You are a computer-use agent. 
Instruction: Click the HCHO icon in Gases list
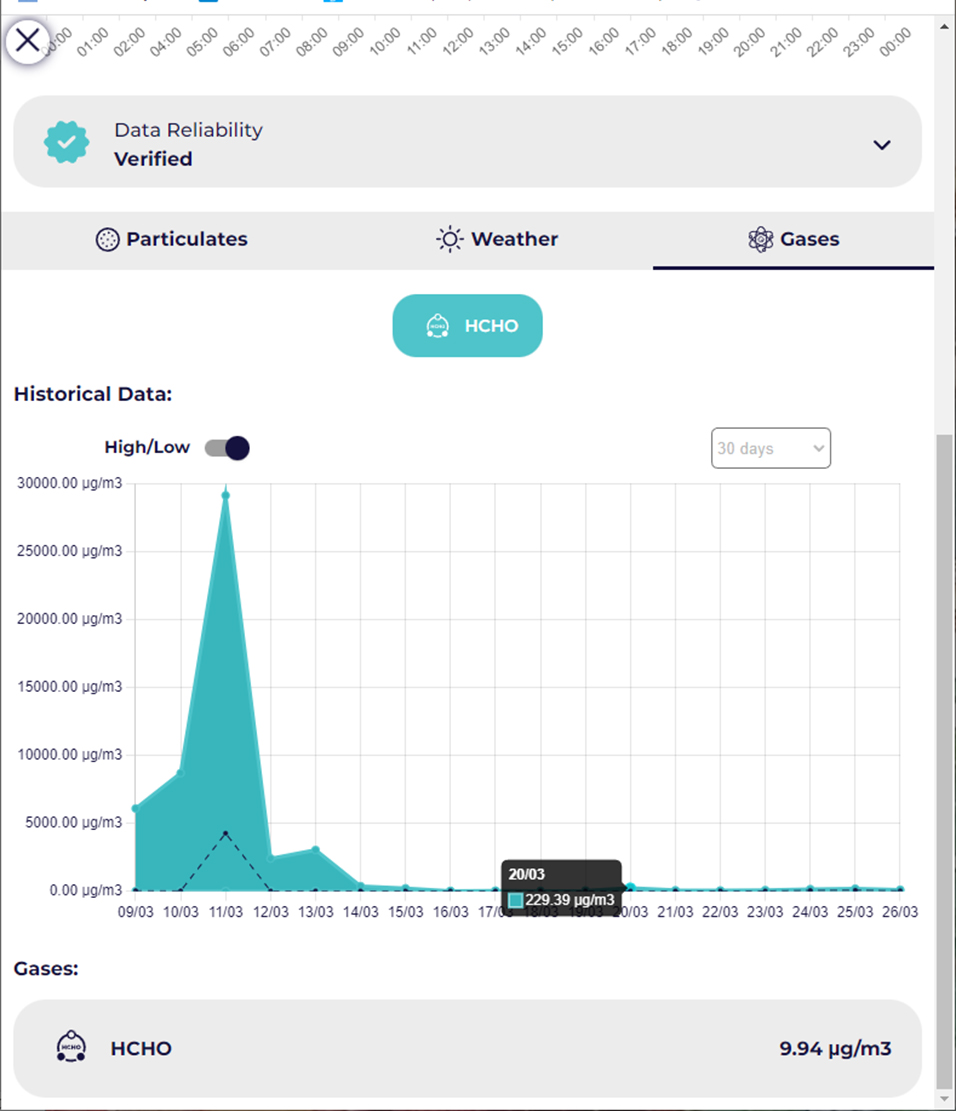tap(70, 1047)
